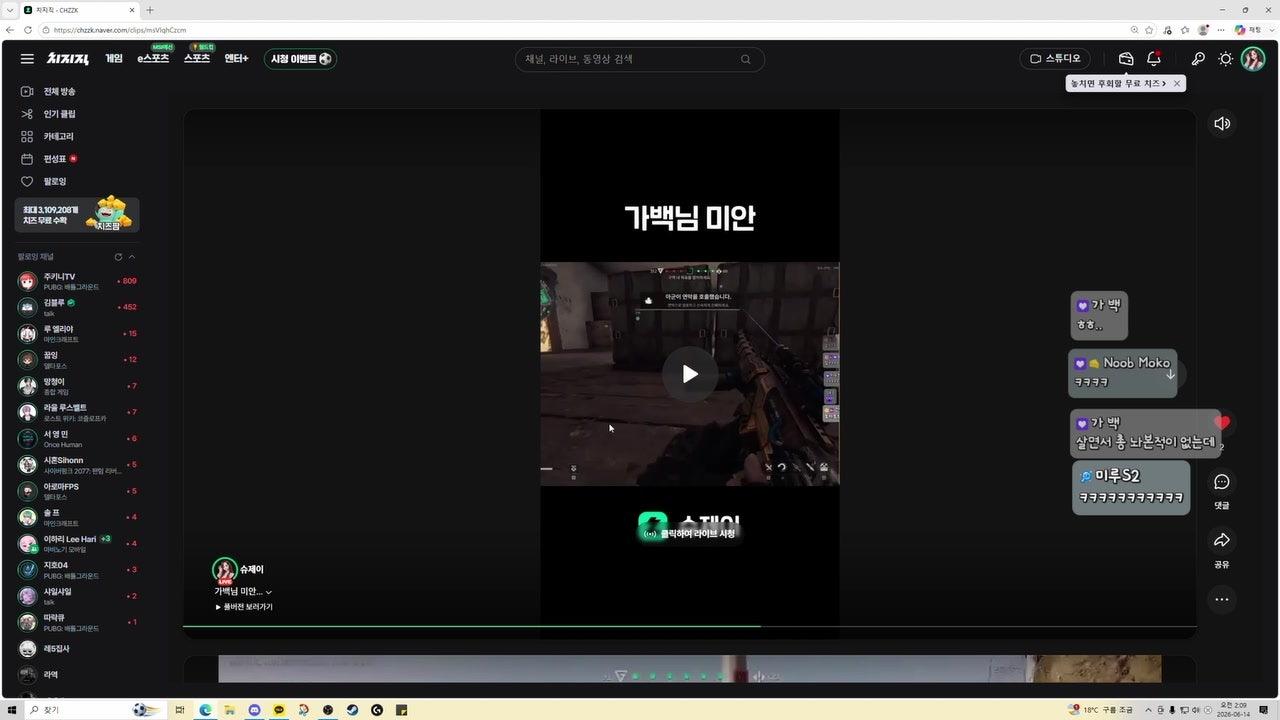Image resolution: width=1280 pixels, height=720 pixels.
Task: Click 클릭하여 라이브 시청 overlay
Action: pos(690,534)
